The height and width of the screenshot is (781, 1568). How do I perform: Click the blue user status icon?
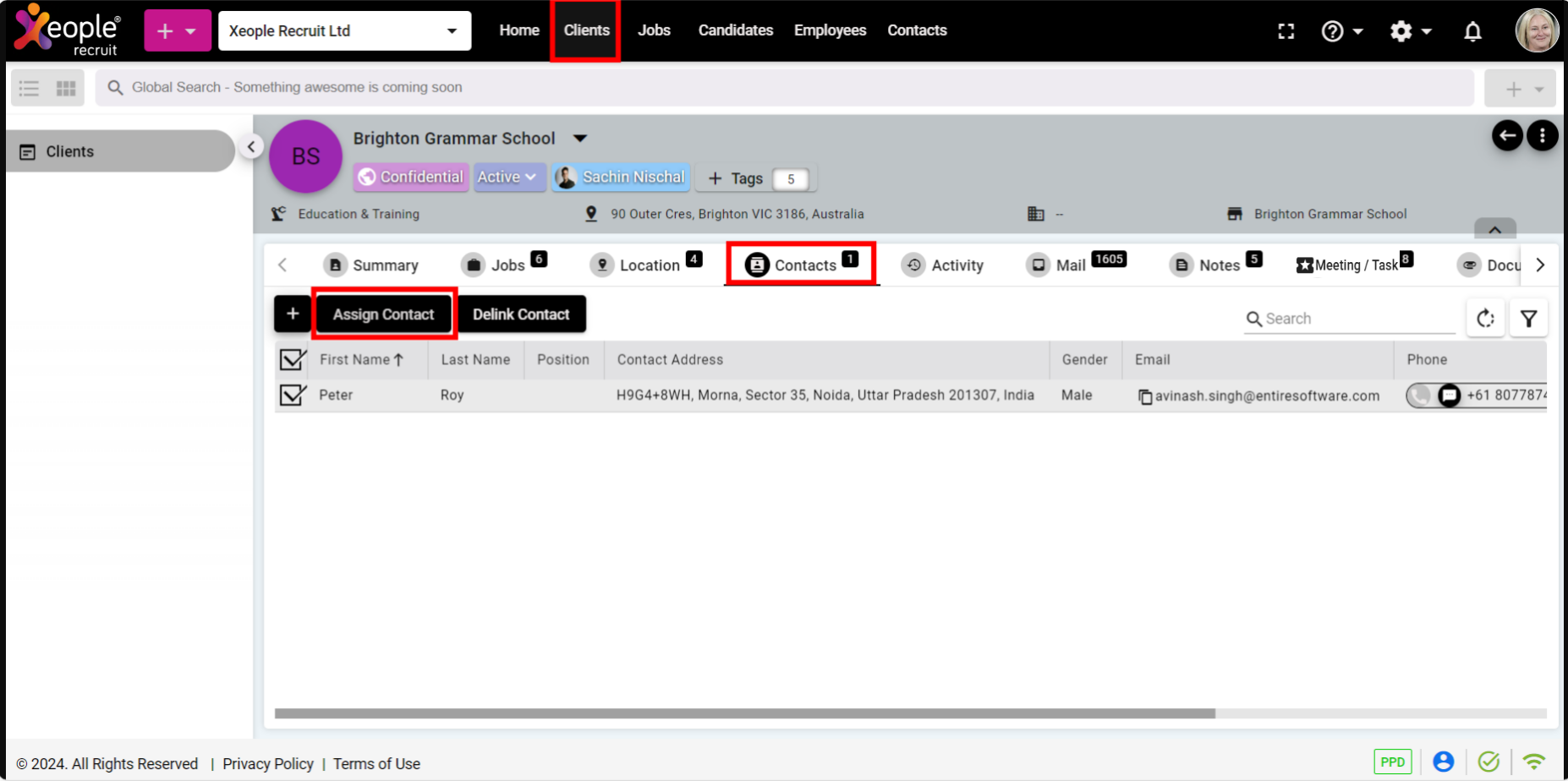1444,762
